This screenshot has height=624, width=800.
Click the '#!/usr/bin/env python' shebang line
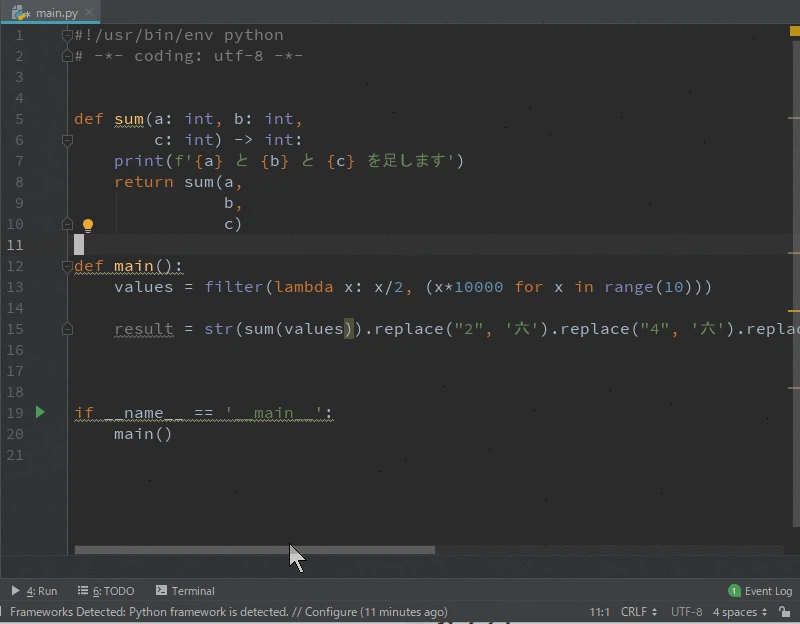179,35
